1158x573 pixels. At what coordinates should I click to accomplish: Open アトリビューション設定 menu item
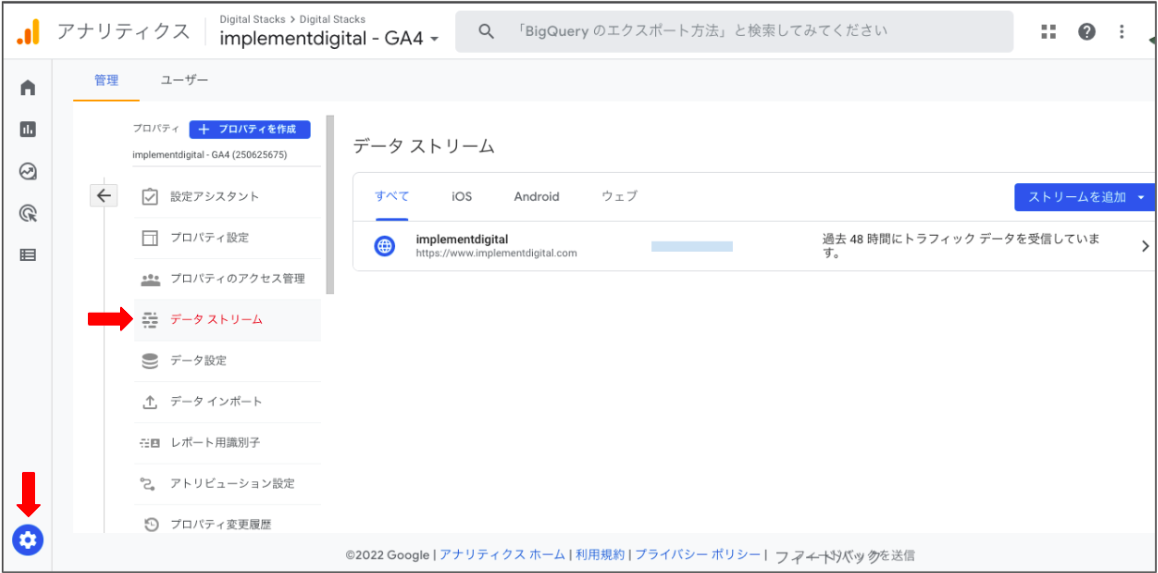(x=227, y=484)
